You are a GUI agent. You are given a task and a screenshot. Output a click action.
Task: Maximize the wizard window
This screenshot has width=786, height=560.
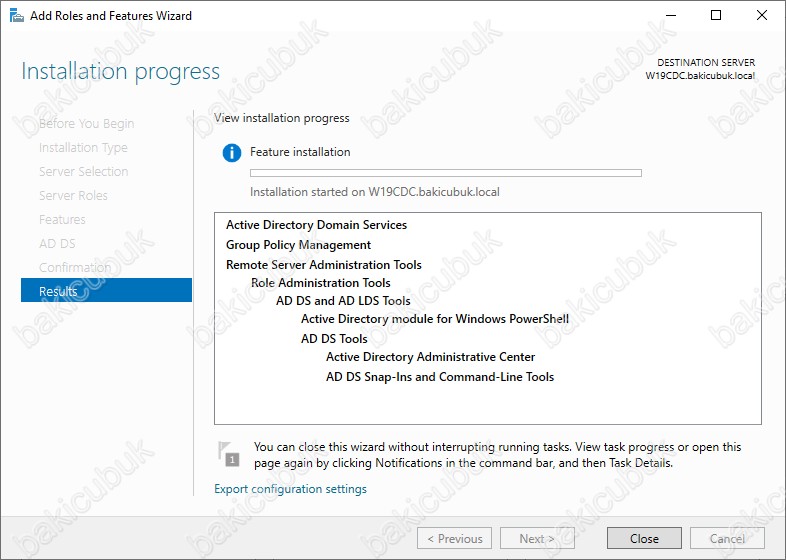click(716, 15)
